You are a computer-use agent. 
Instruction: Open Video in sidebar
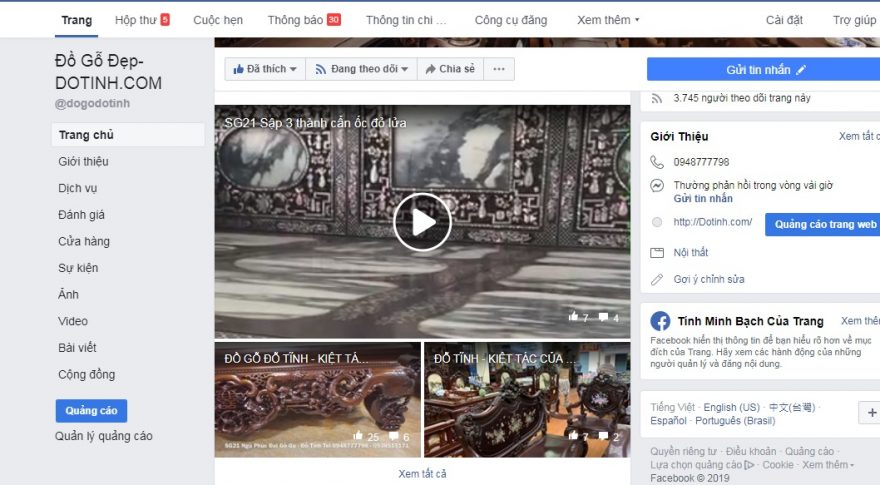pos(73,321)
